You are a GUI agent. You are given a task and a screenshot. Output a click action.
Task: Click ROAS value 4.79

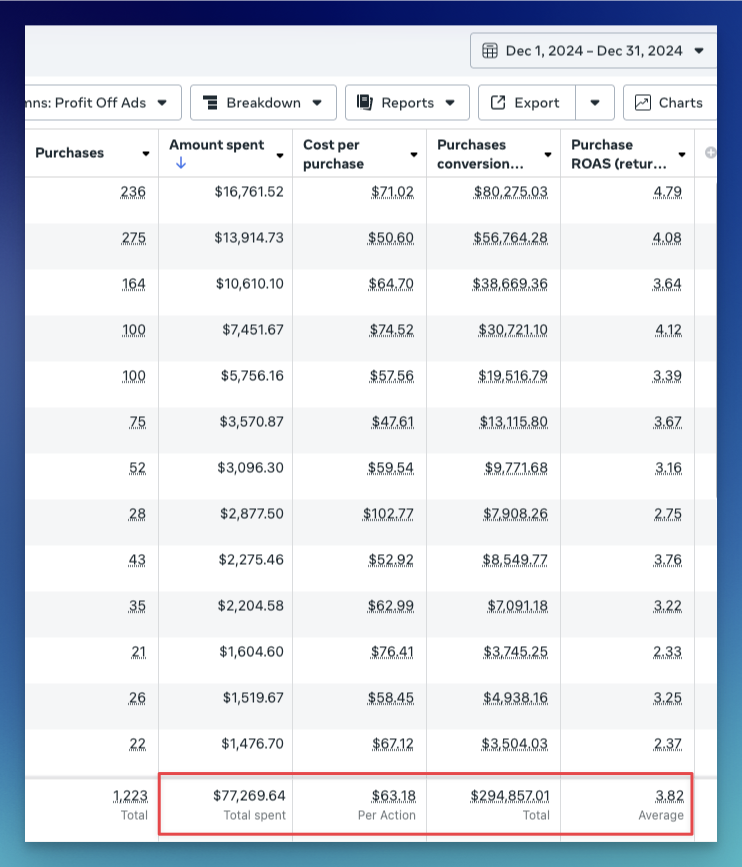(667, 192)
